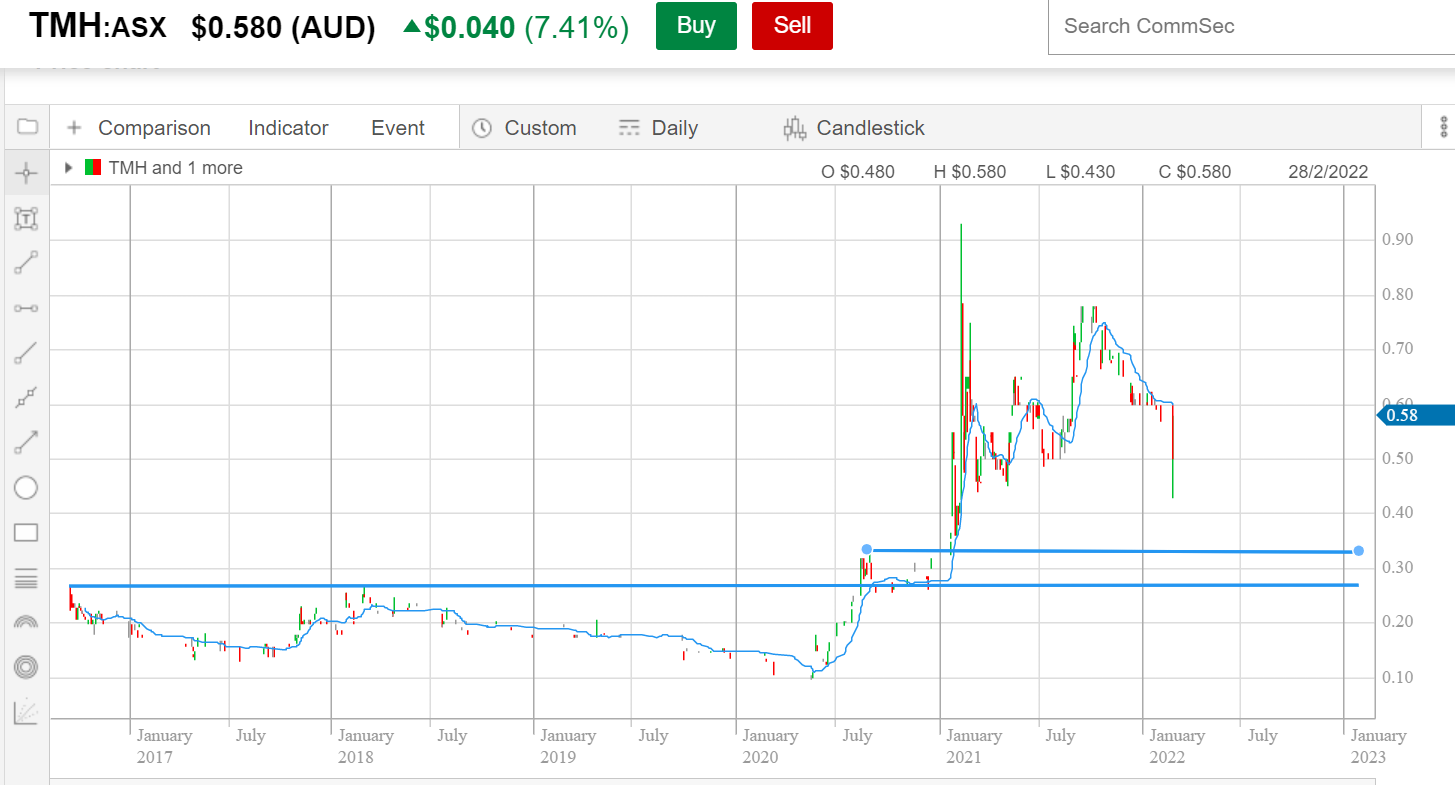The width and height of the screenshot is (1455, 785).
Task: Choose the ellipse drawing tool
Action: 26,488
